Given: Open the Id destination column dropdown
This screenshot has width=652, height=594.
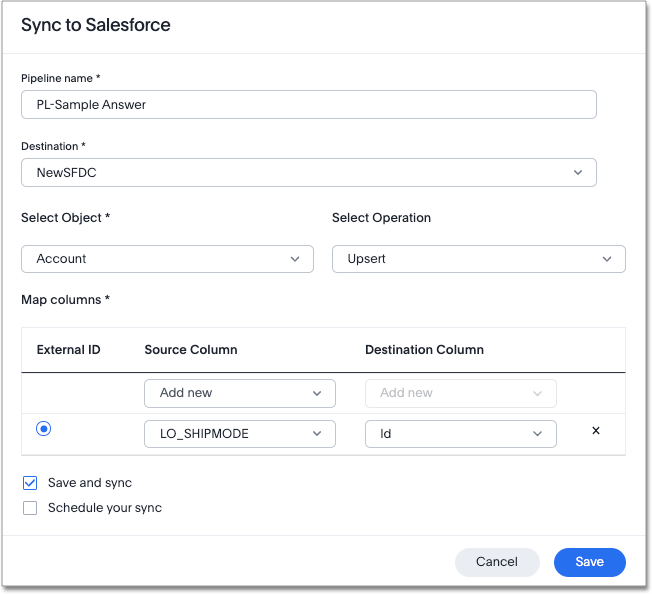Looking at the screenshot, I should (x=460, y=434).
